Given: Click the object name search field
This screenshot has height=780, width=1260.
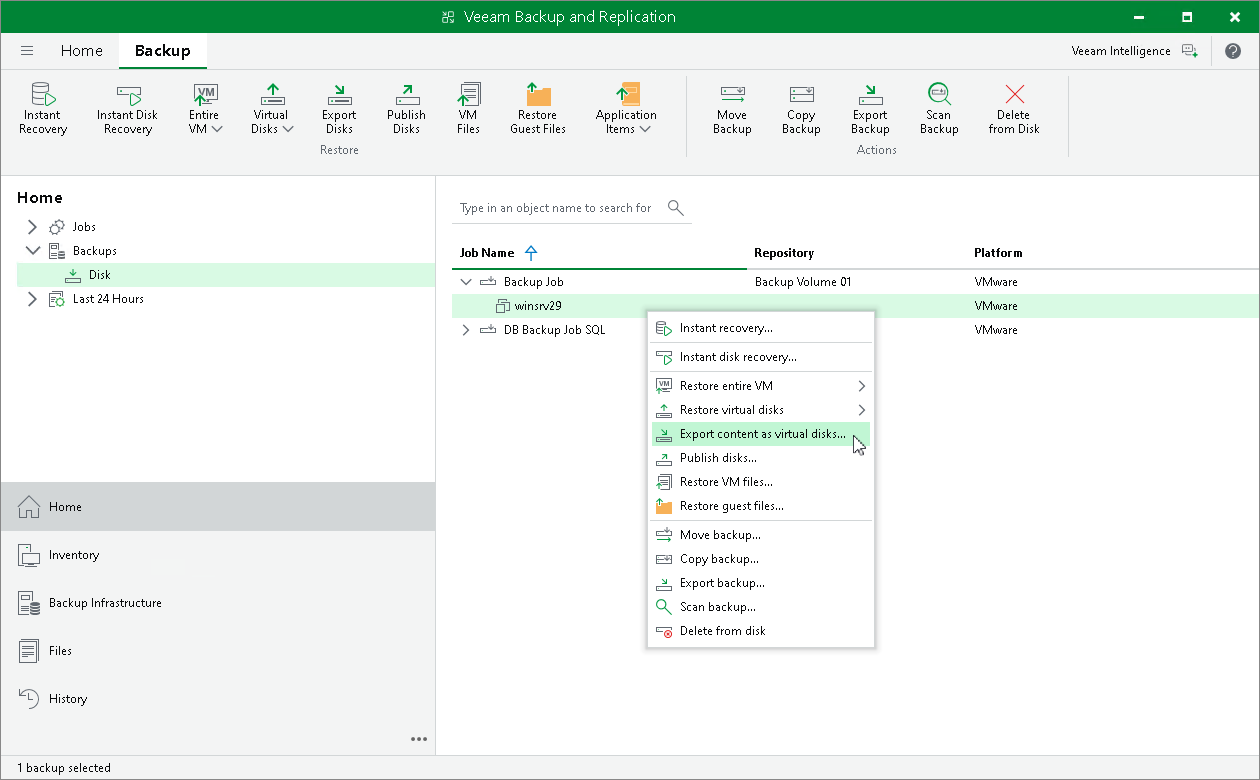Looking at the screenshot, I should (556, 208).
